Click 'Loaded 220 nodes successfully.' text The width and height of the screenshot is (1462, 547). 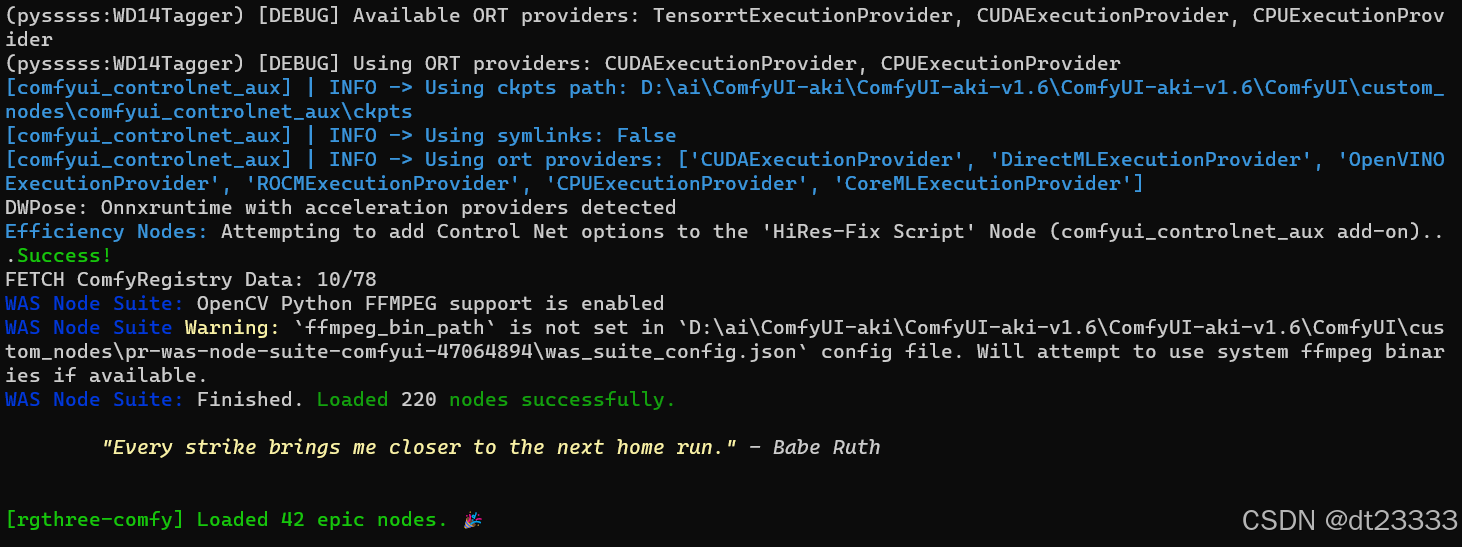pyautogui.click(x=497, y=400)
